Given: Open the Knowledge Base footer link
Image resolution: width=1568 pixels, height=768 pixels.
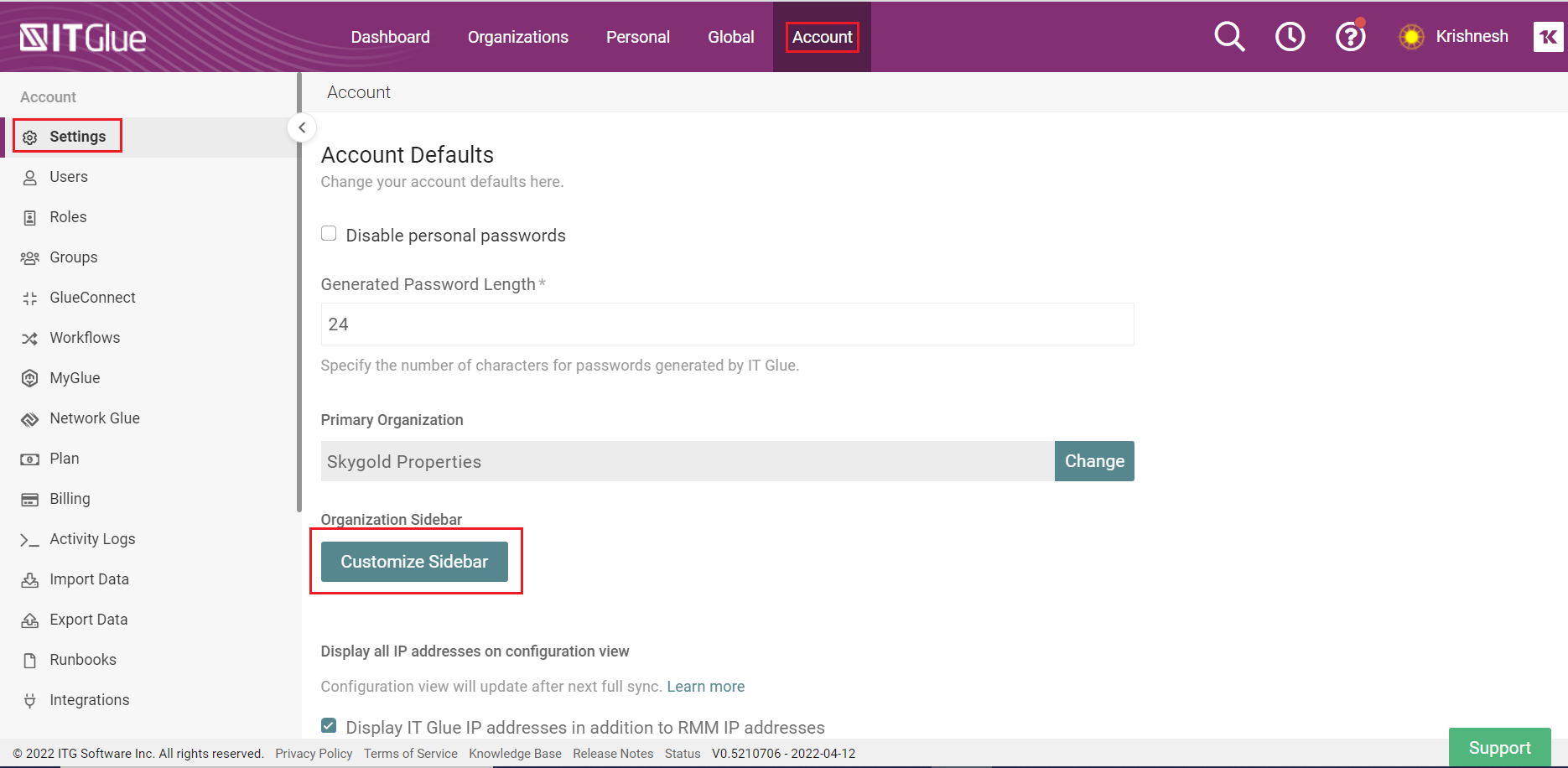Looking at the screenshot, I should pos(515,754).
